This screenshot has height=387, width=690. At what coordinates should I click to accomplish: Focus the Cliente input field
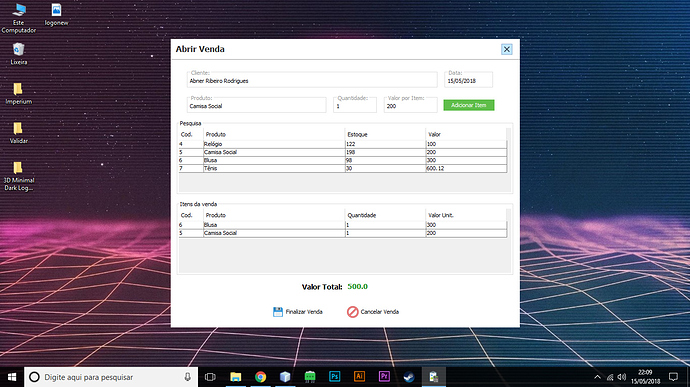[x=312, y=81]
